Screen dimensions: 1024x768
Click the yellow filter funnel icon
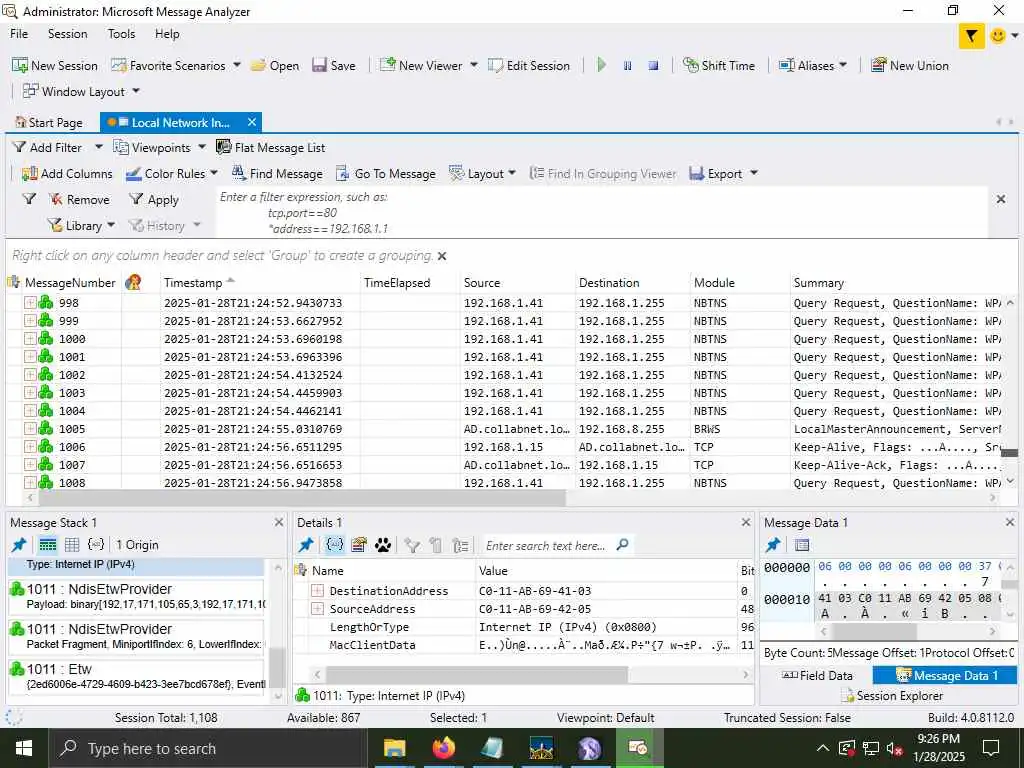coord(971,36)
